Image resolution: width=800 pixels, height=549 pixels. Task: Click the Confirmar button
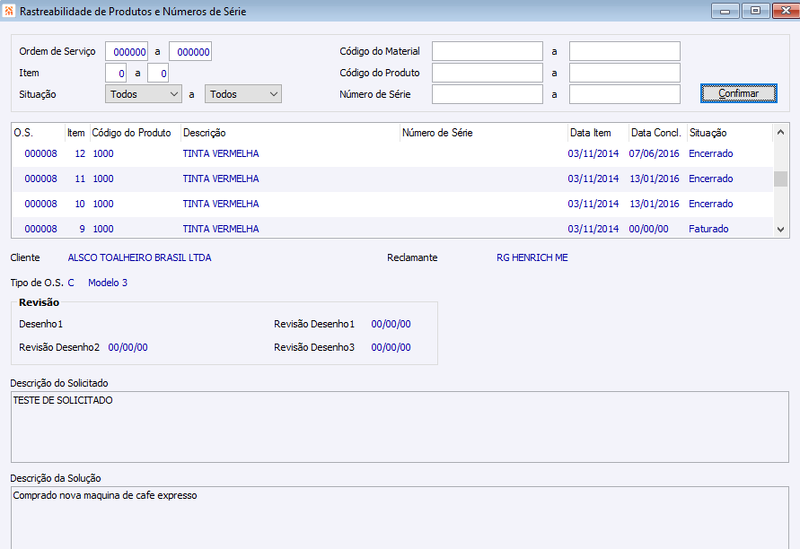(x=738, y=93)
